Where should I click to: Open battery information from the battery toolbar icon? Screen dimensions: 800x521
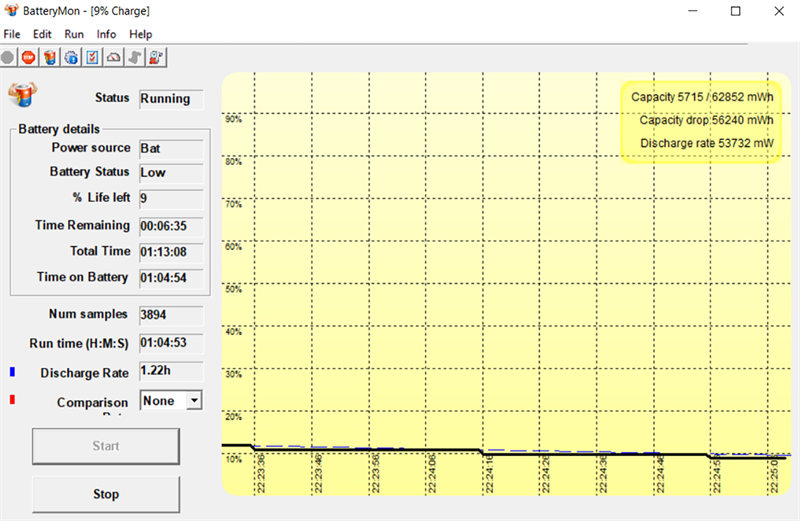tap(50, 58)
